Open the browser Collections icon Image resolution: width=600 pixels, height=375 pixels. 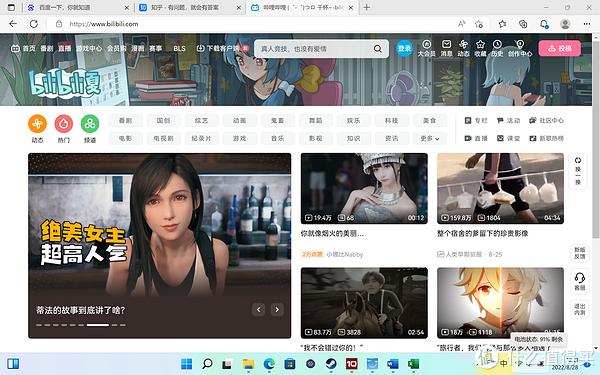point(523,24)
